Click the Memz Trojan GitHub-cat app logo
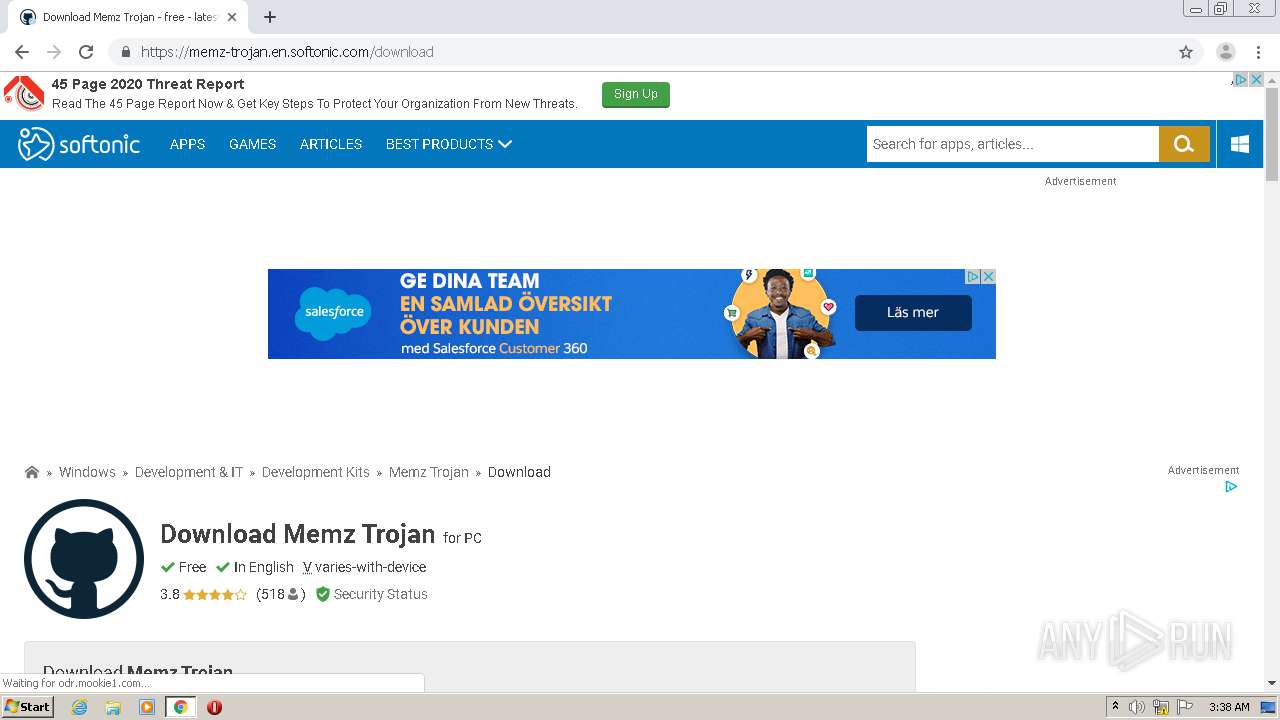Screen dimensions: 1280x720 click(x=84, y=559)
